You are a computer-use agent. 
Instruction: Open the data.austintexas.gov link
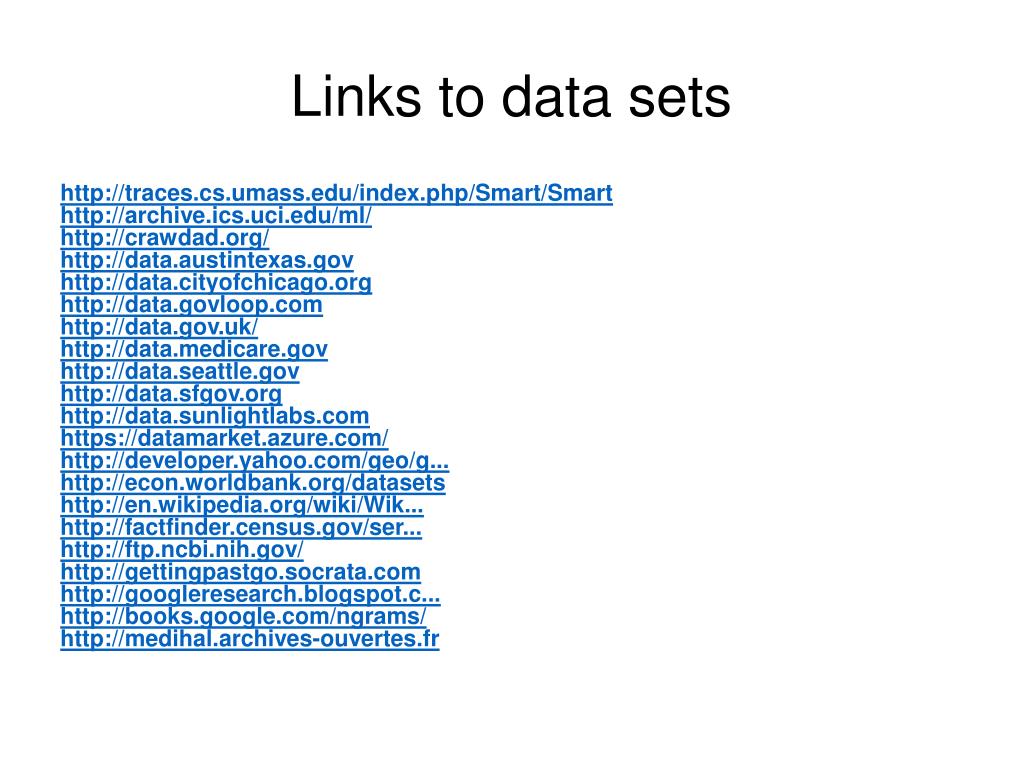point(207,260)
